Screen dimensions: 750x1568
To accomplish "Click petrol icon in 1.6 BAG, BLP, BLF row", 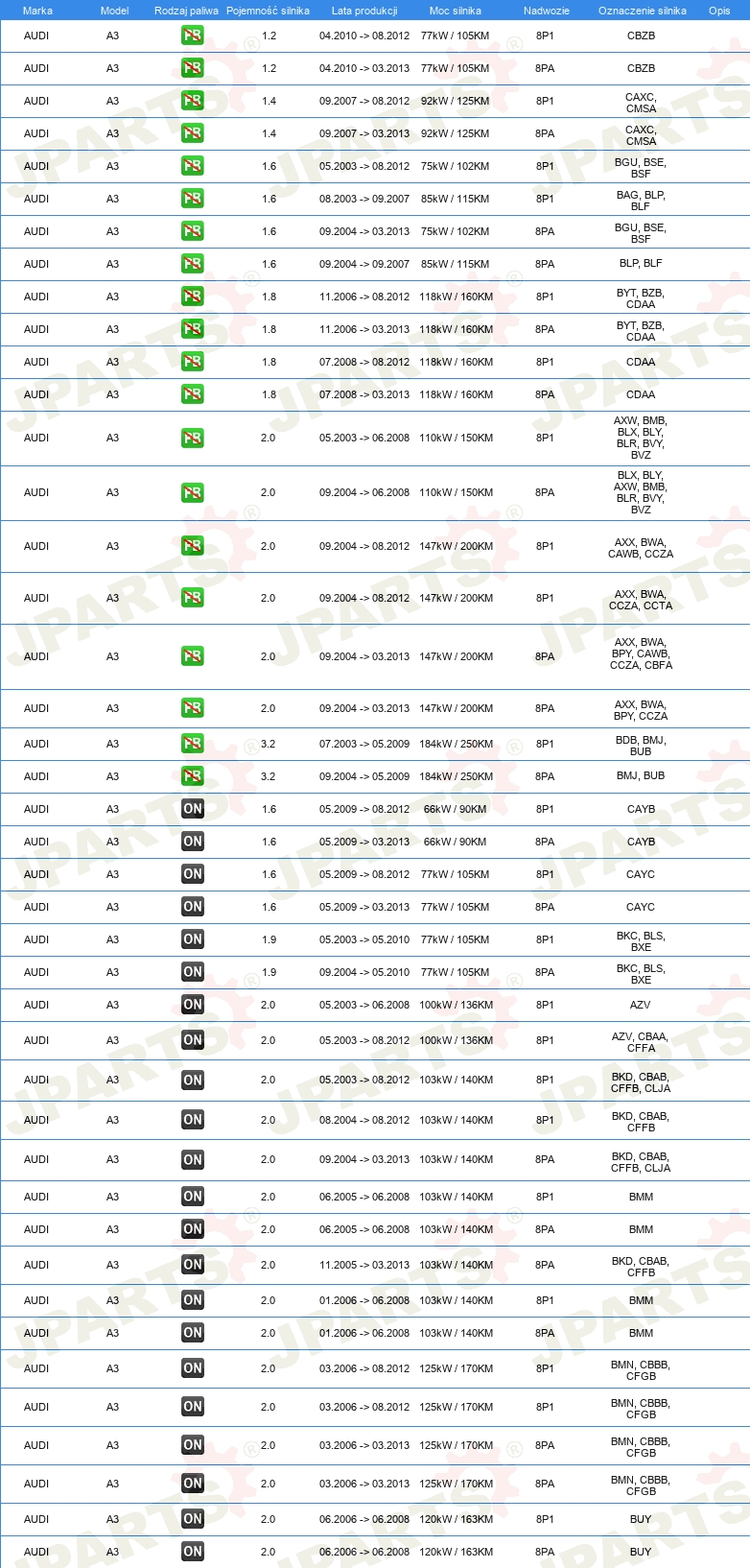I will 192,199.
